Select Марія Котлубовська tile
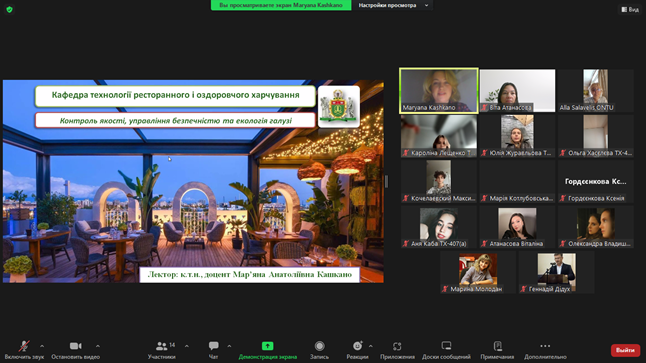Screen dimensions: 646x363 (x=517, y=181)
